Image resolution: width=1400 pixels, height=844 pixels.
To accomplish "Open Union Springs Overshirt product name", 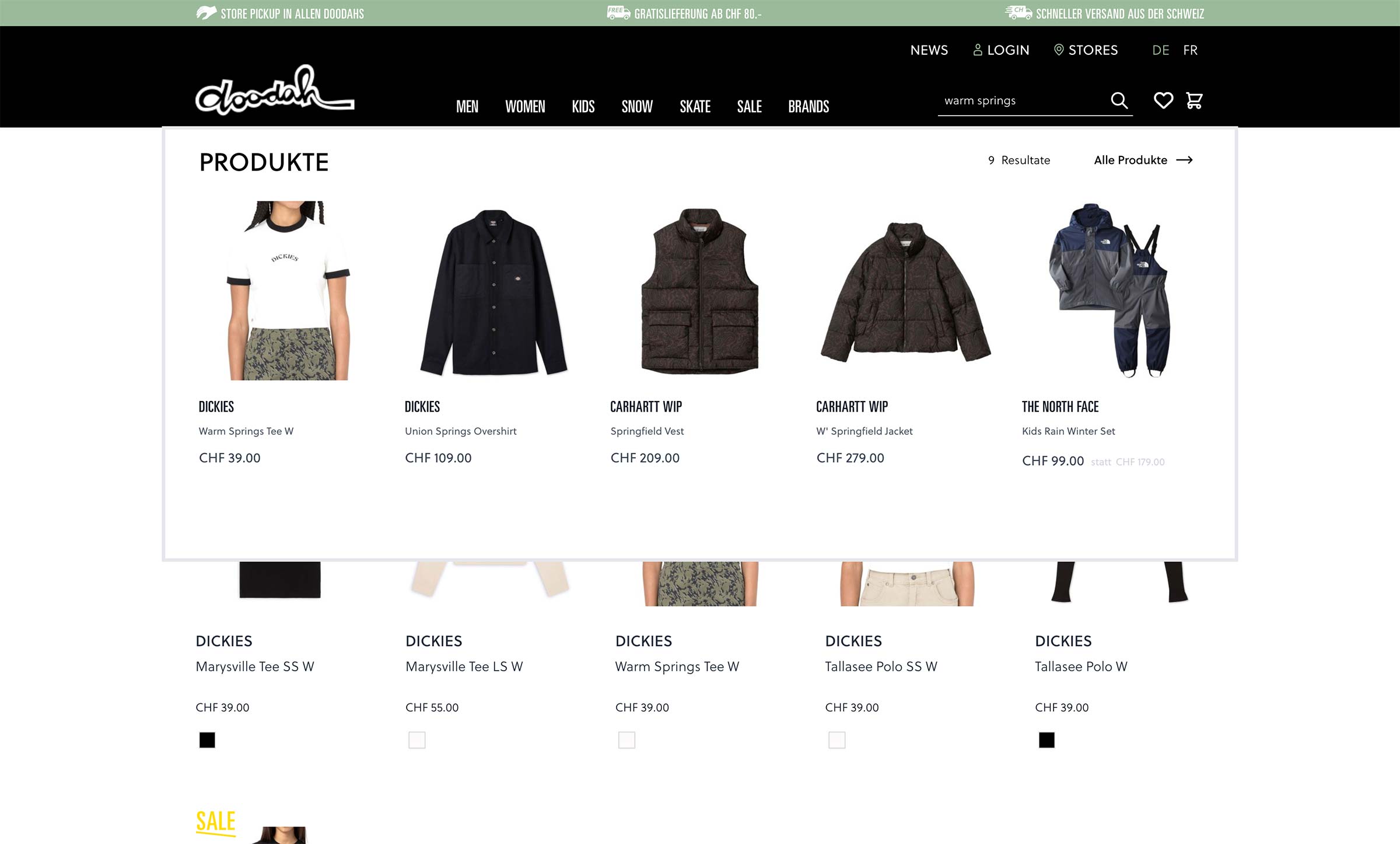I will tap(460, 431).
